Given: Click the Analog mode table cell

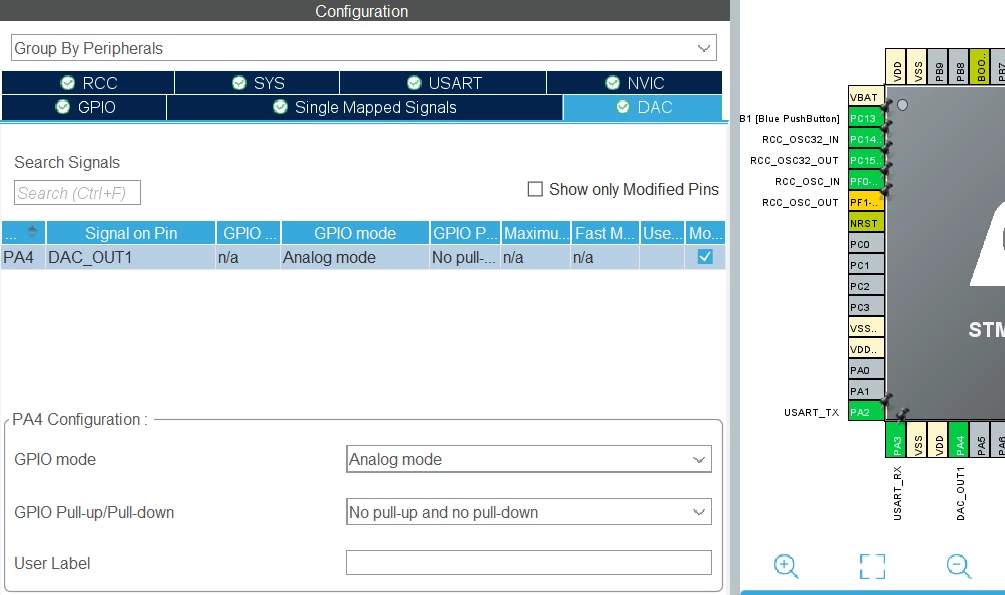Looking at the screenshot, I should click(355, 257).
